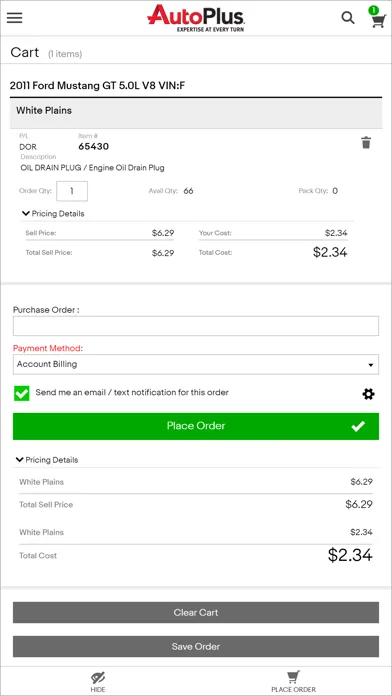Open the Payment Method dropdown
392x696 pixels.
(x=196, y=364)
